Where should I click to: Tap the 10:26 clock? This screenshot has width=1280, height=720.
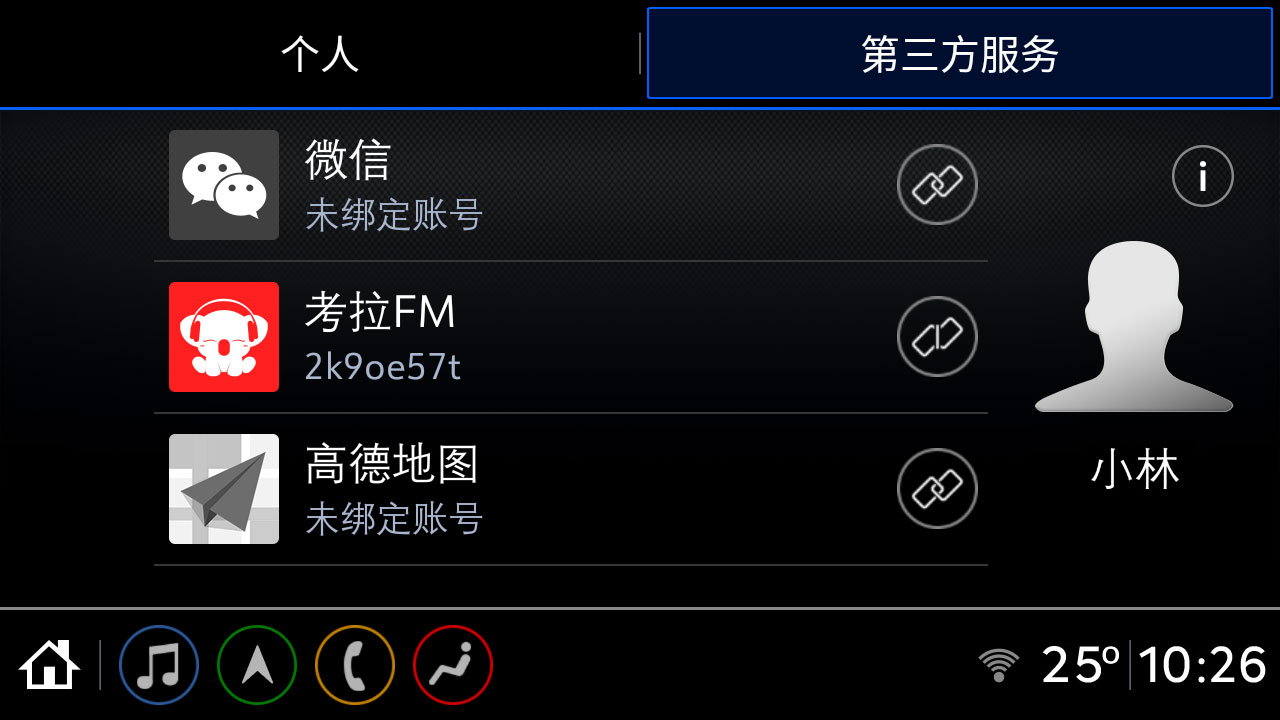click(1203, 665)
